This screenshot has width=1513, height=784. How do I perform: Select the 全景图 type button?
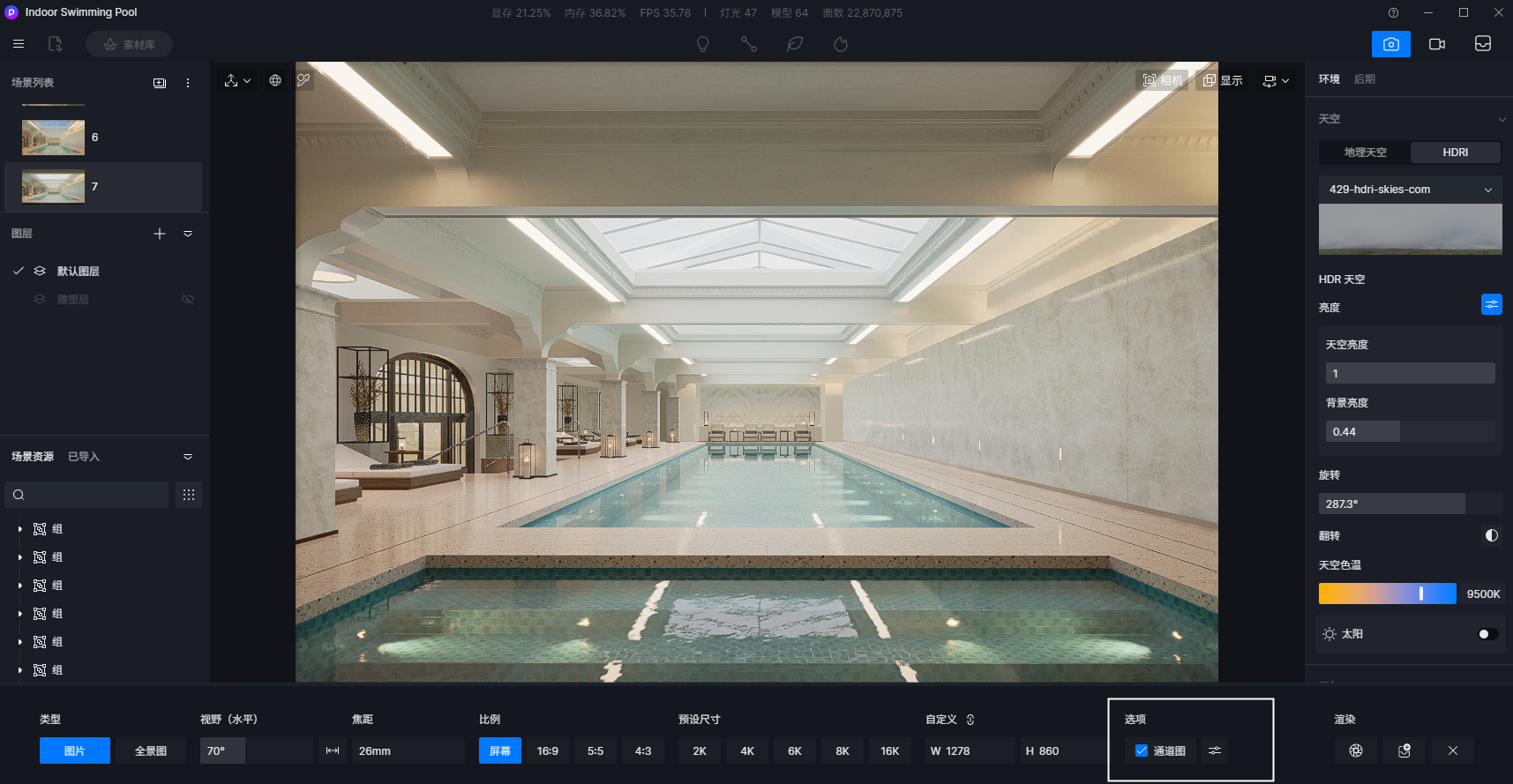pos(151,750)
